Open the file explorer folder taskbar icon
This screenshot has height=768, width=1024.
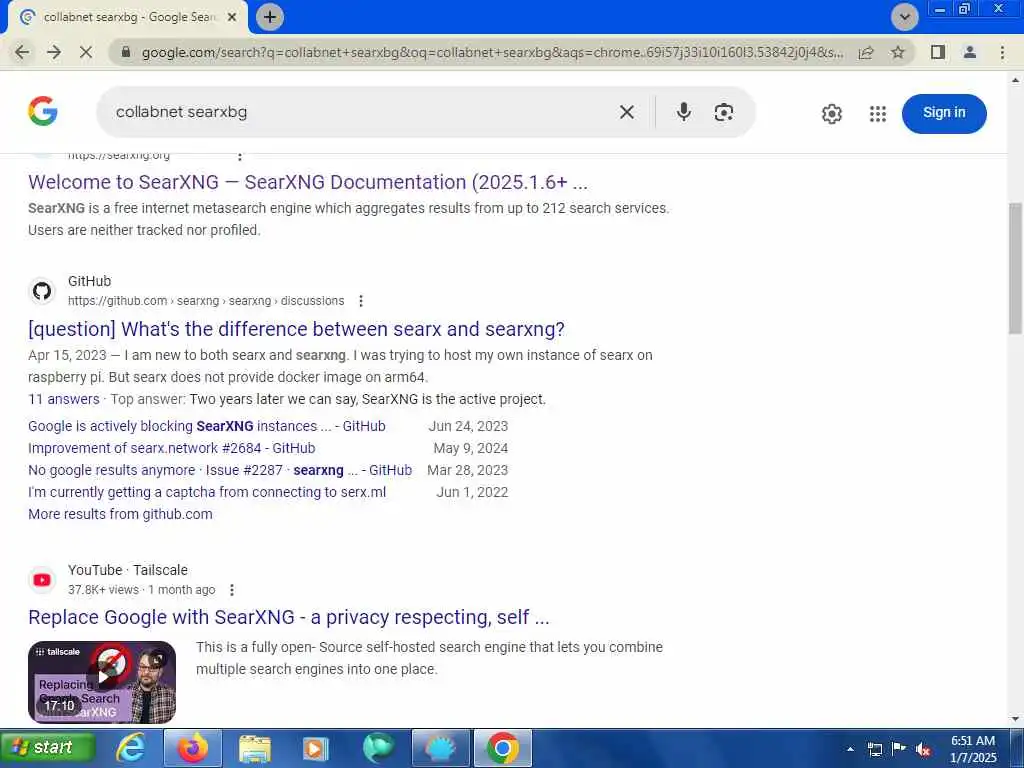point(255,748)
